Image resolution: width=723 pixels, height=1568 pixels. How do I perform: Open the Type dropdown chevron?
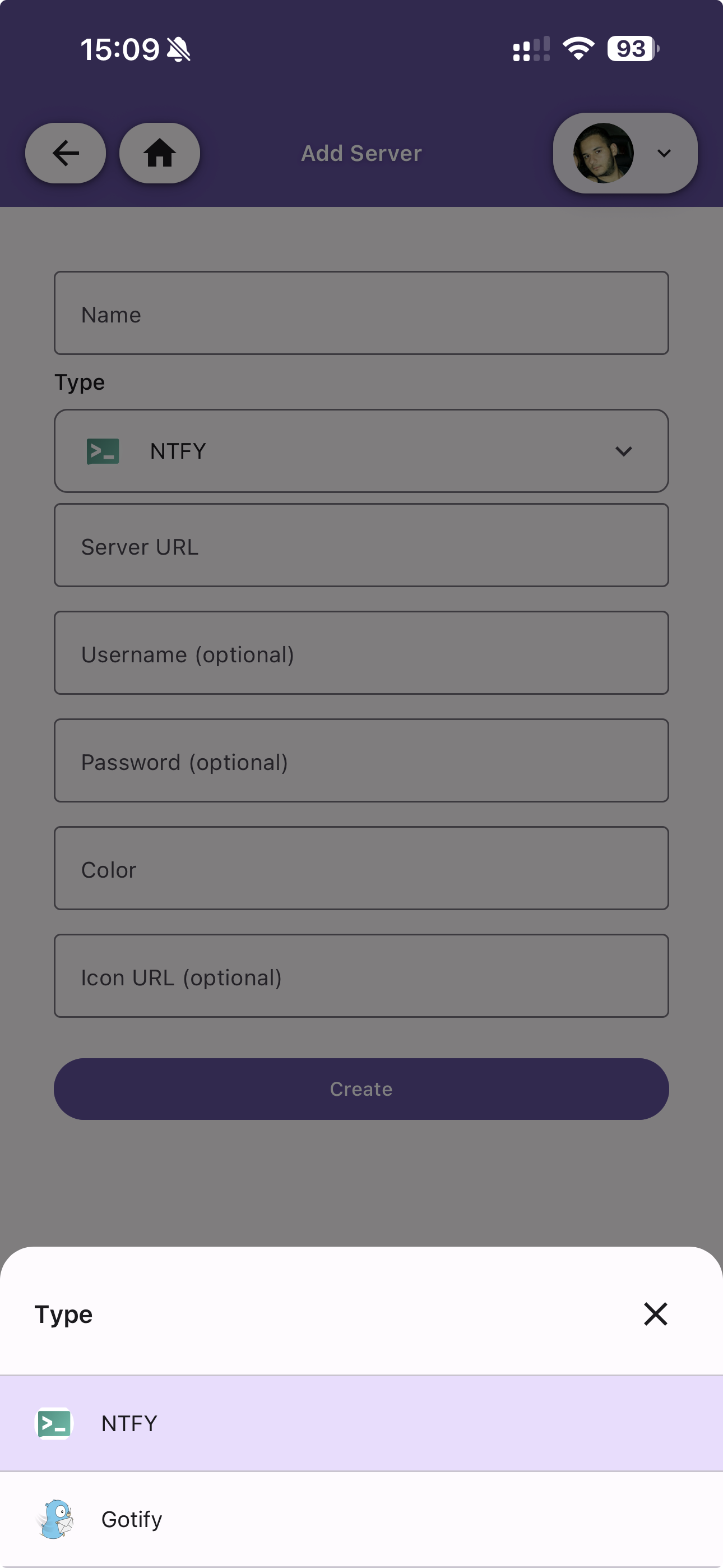coord(623,451)
